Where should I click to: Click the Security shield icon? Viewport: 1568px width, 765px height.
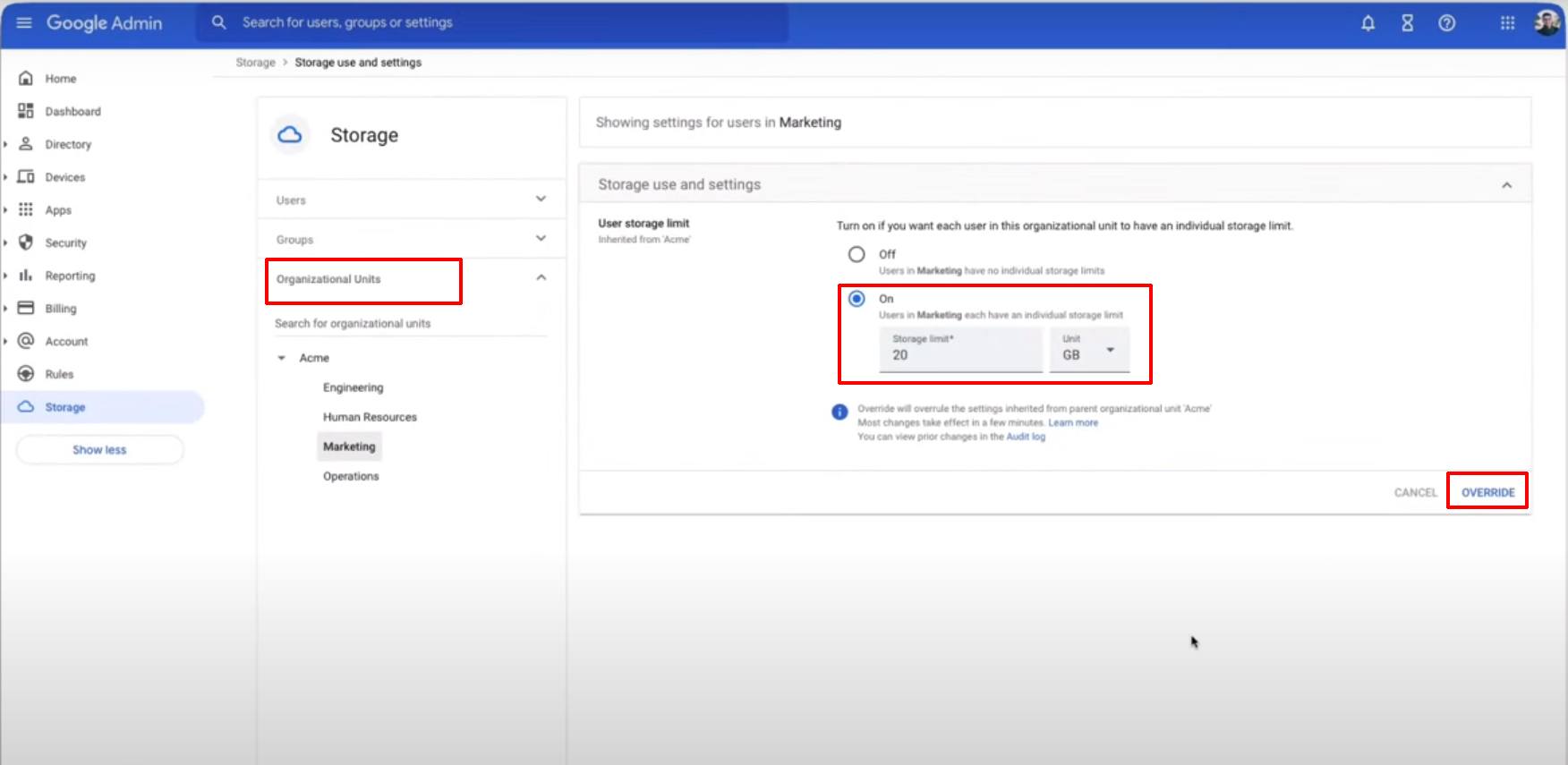point(26,242)
